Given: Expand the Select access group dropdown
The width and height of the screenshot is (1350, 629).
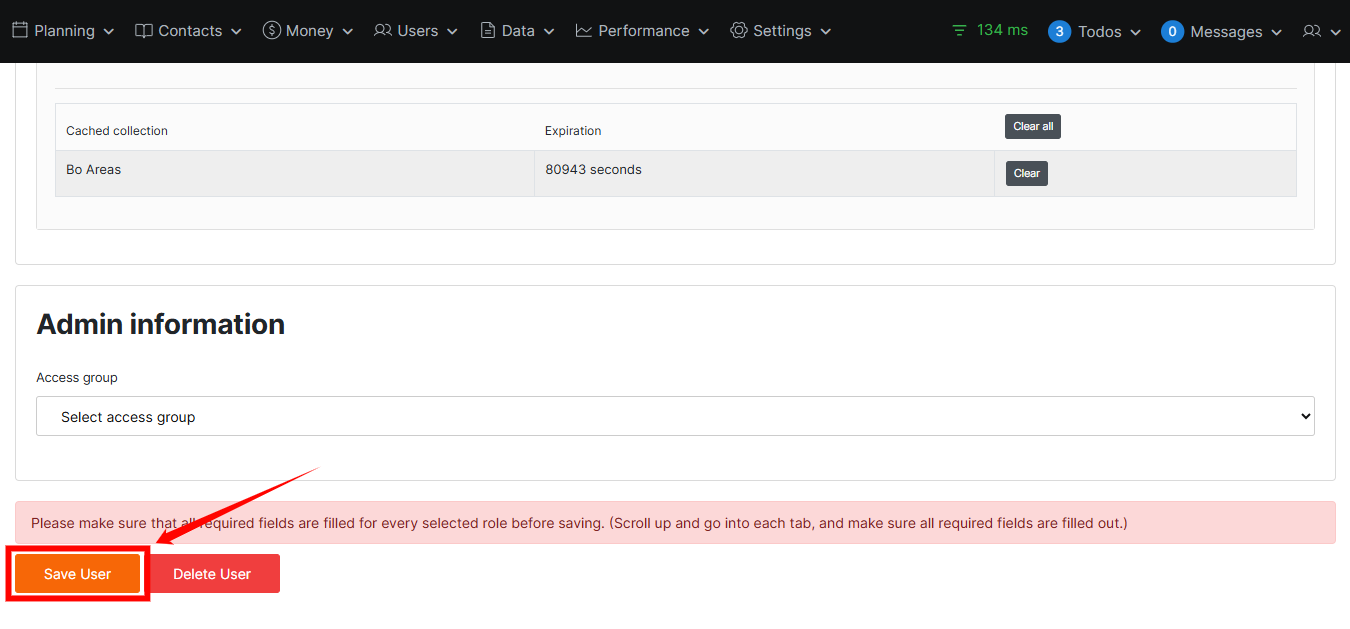Looking at the screenshot, I should pyautogui.click(x=675, y=416).
